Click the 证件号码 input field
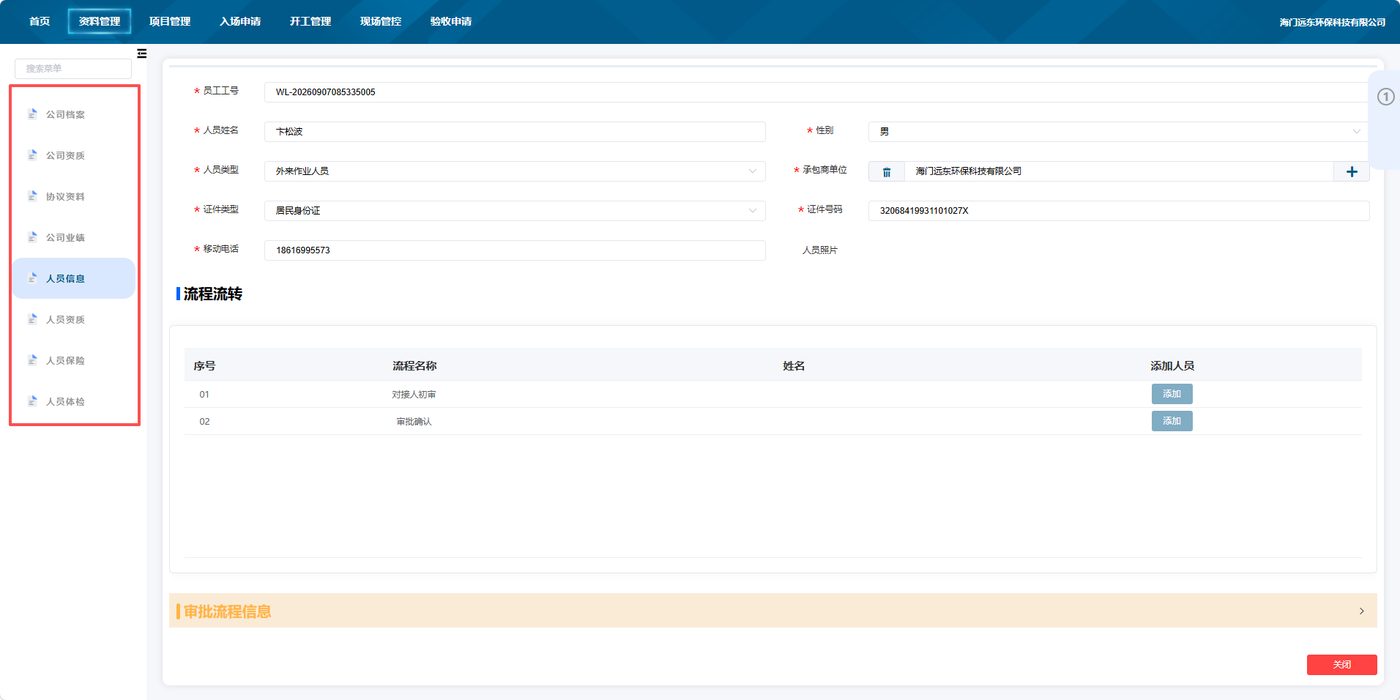The image size is (1400, 700). (1119, 211)
